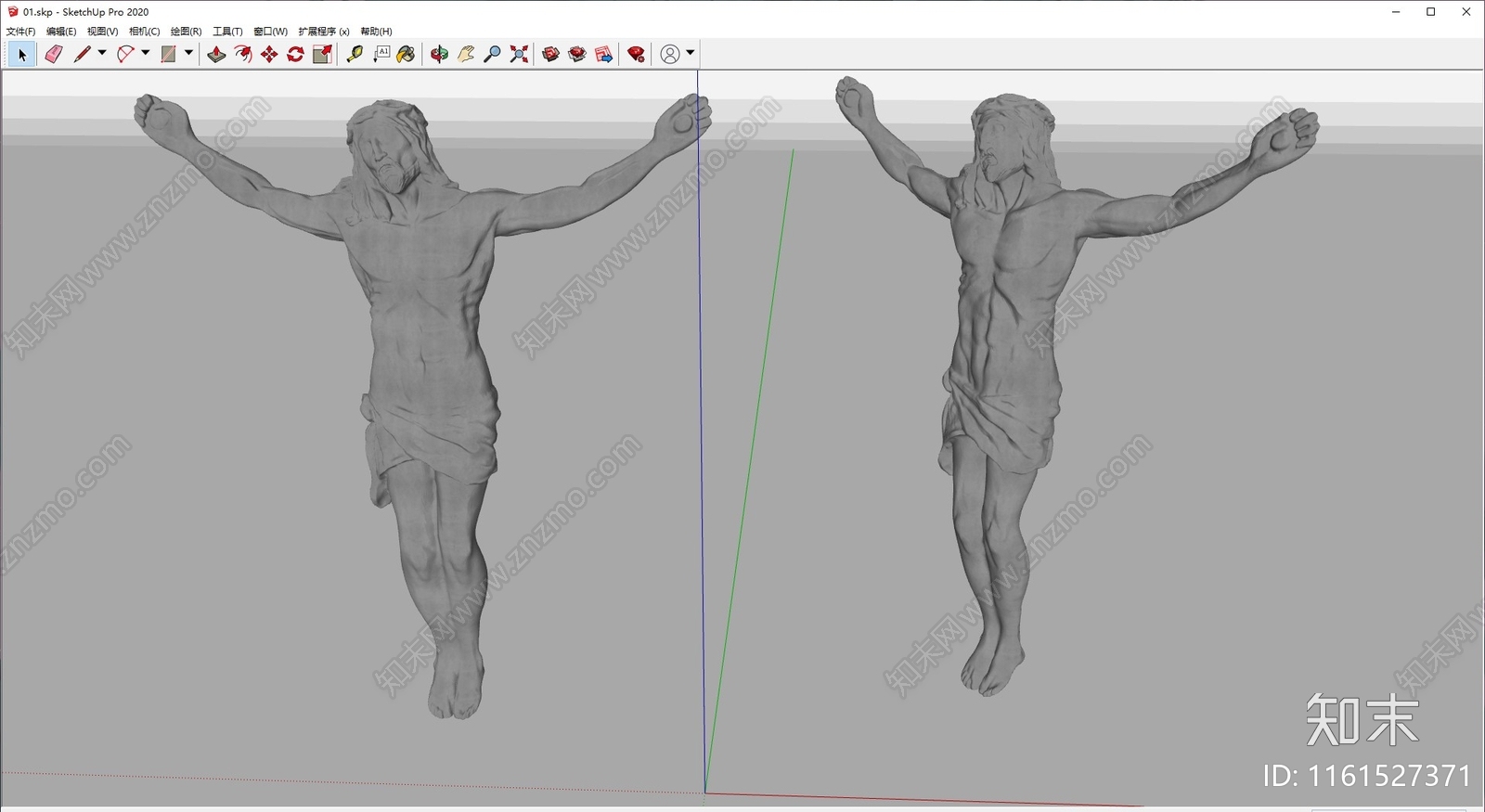Open the 3D Warehouse
Viewport: 1485px width, 812px height.
pyautogui.click(x=550, y=55)
